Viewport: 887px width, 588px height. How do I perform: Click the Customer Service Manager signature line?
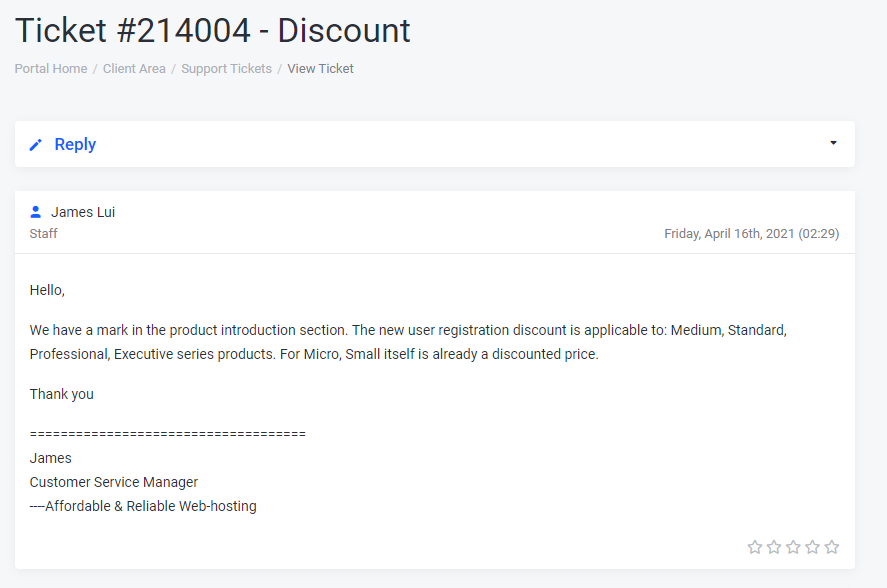pyautogui.click(x=114, y=482)
